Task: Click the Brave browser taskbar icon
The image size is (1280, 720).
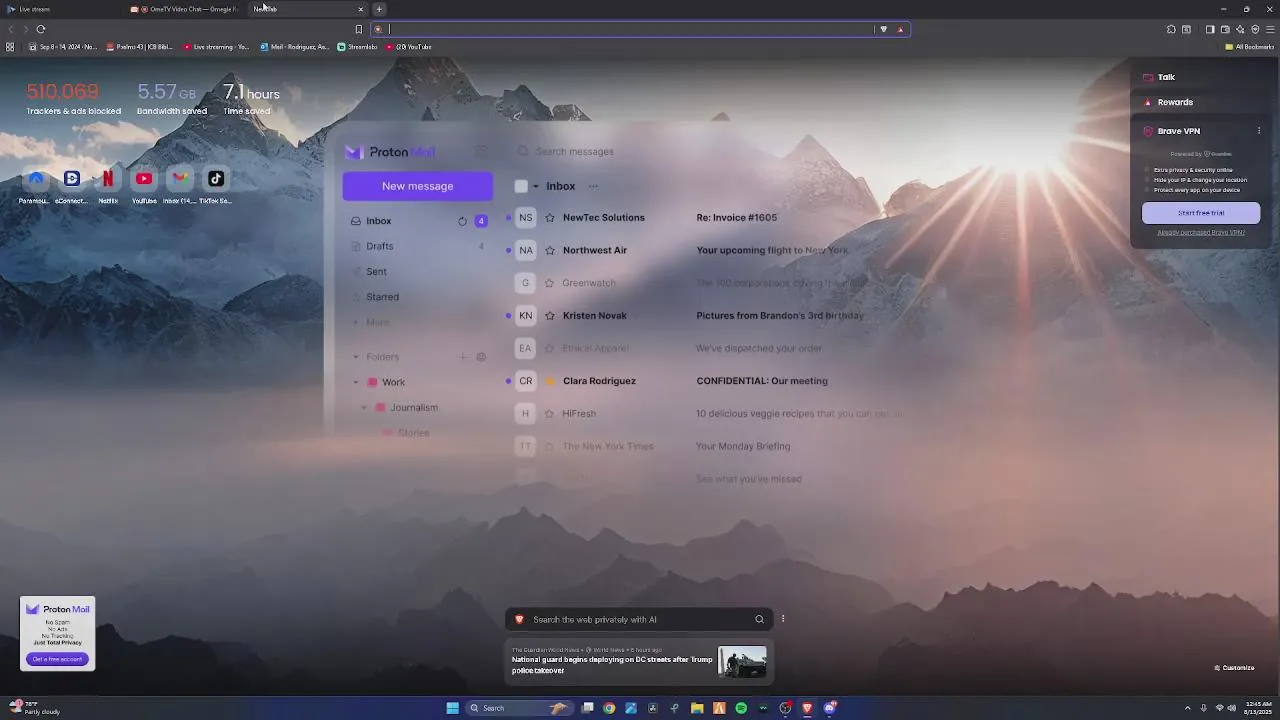Action: click(x=807, y=708)
